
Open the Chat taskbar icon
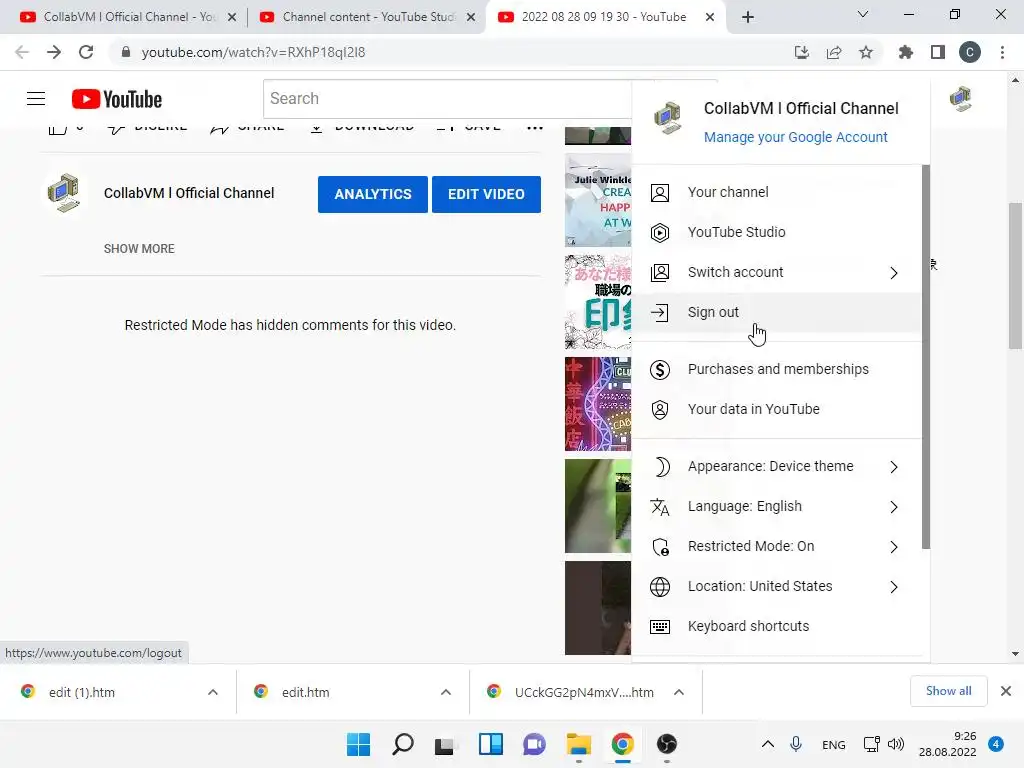point(534,744)
